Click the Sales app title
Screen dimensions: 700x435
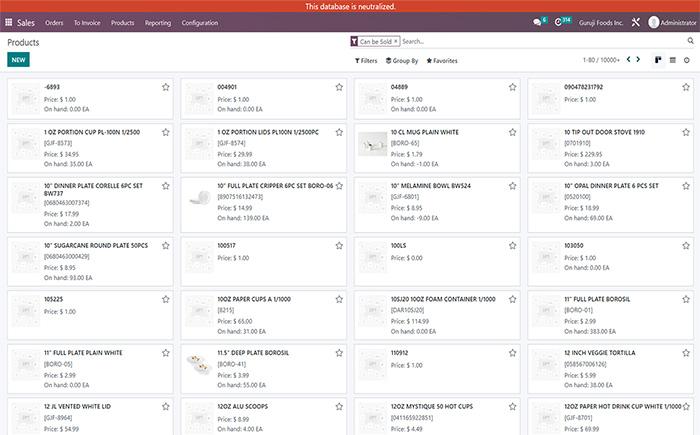25,23
